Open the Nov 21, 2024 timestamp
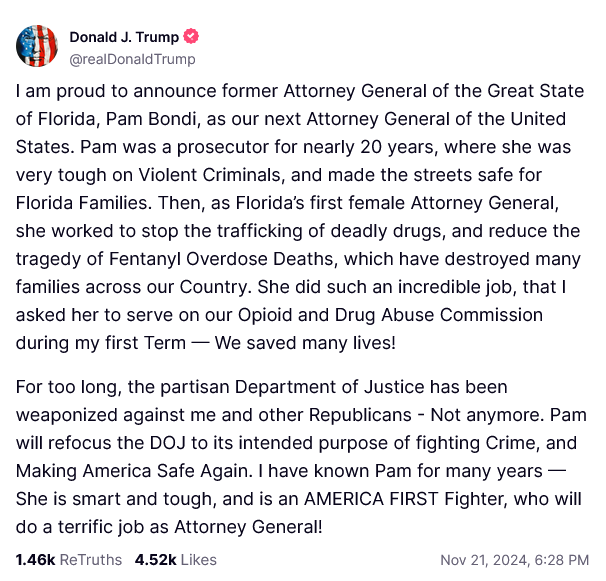Image resolution: width=606 pixels, height=581 pixels. (x=514, y=560)
